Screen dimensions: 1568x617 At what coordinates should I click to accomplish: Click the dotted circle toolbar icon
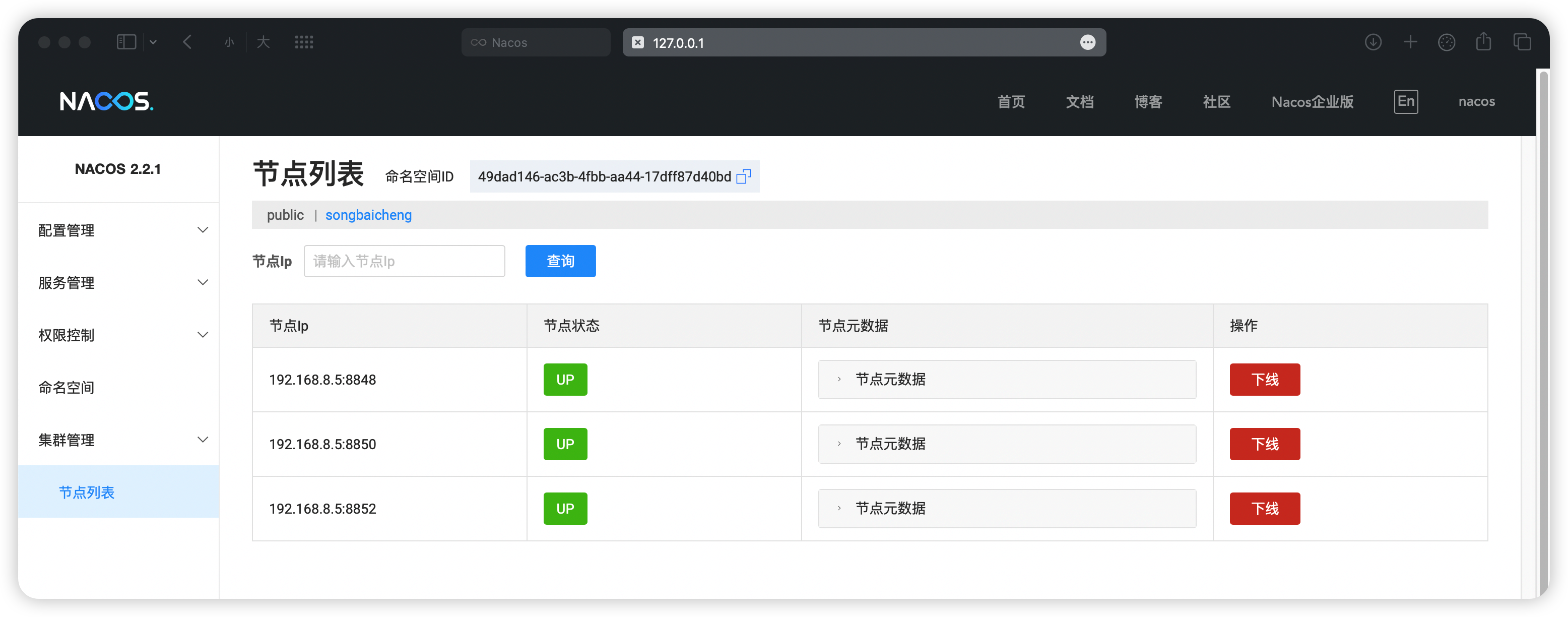coord(1446,42)
